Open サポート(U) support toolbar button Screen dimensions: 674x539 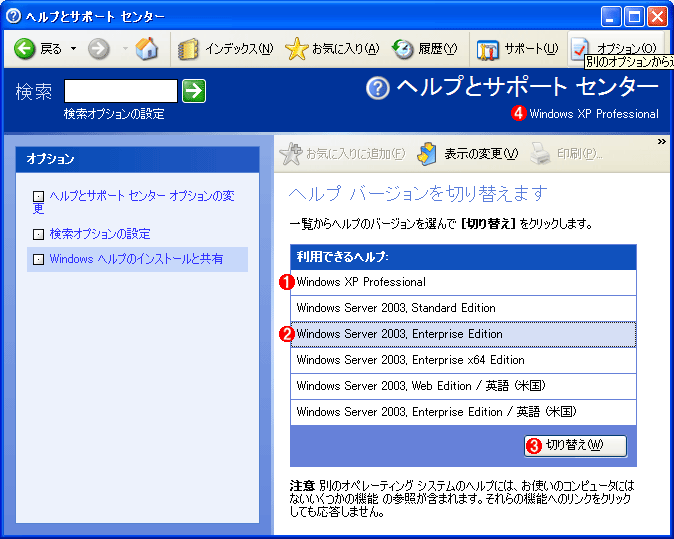517,49
